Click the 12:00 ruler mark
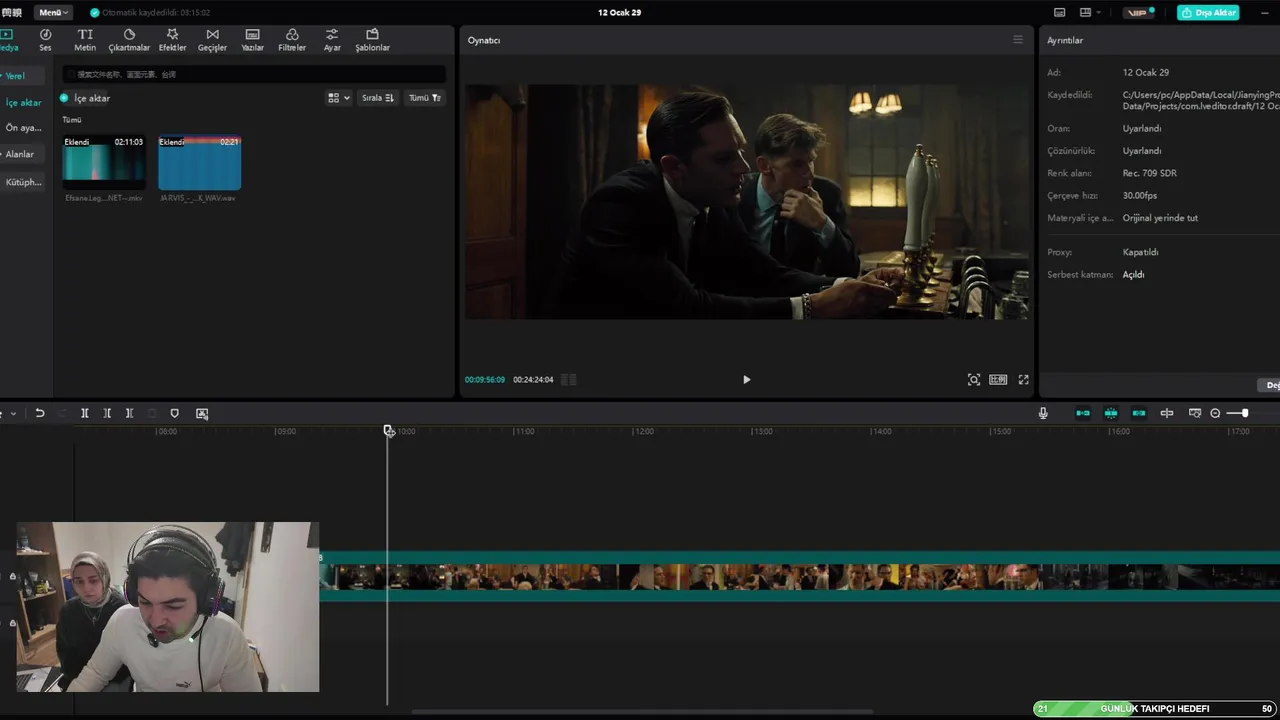This screenshot has height=720, width=1280. click(x=643, y=431)
